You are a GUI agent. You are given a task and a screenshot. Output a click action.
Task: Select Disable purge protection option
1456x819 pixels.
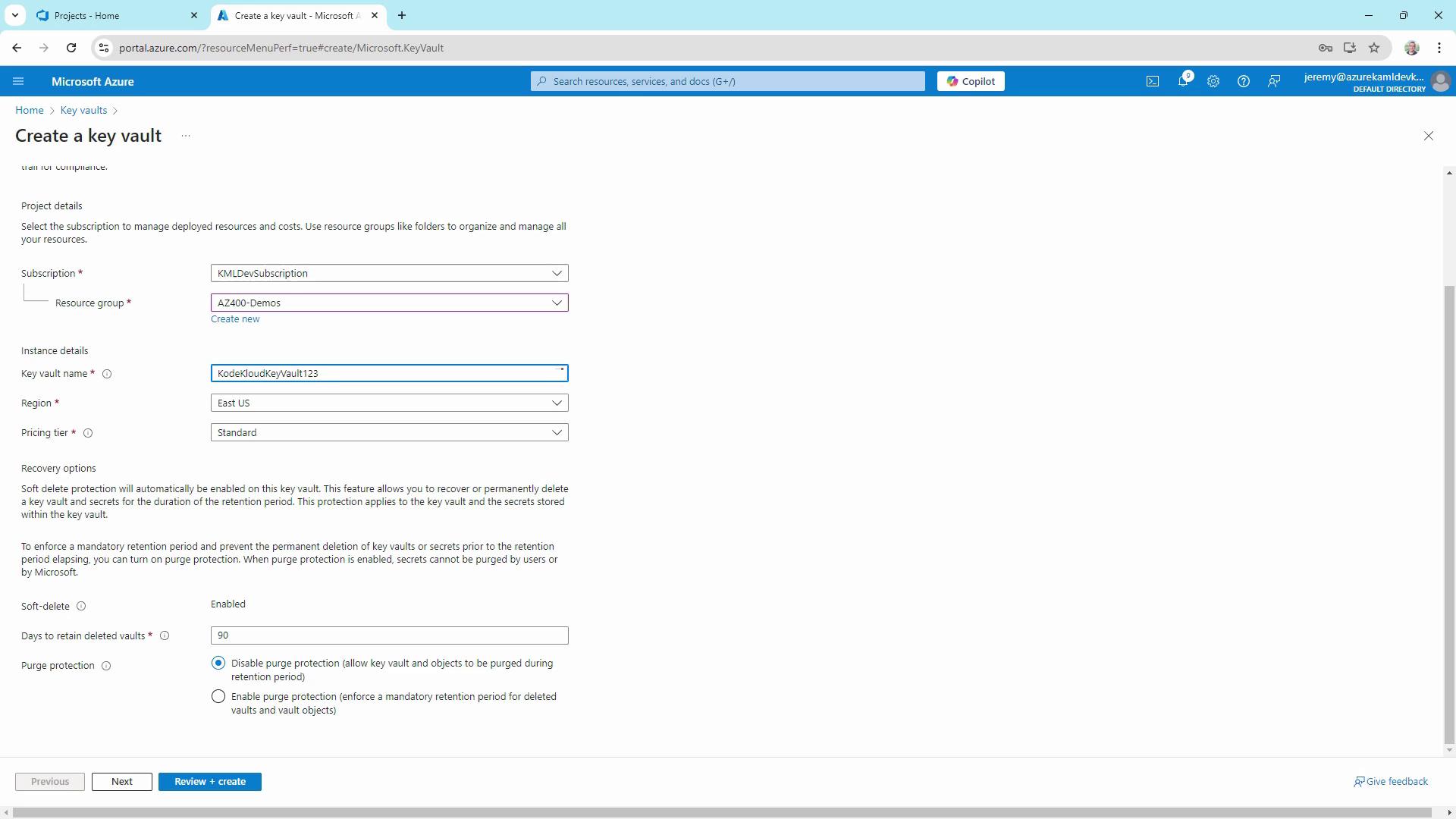click(x=218, y=664)
